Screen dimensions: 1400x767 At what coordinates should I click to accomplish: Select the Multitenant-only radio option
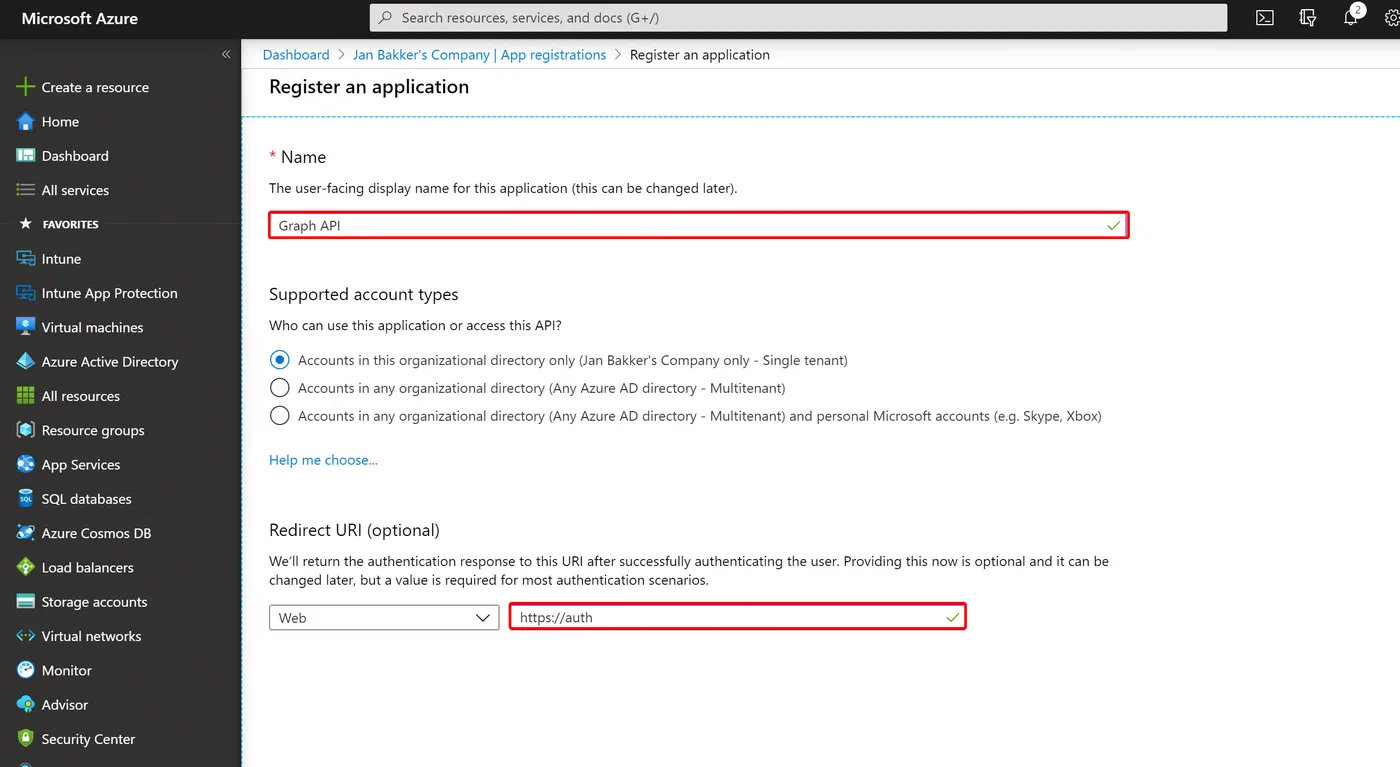[280, 388]
